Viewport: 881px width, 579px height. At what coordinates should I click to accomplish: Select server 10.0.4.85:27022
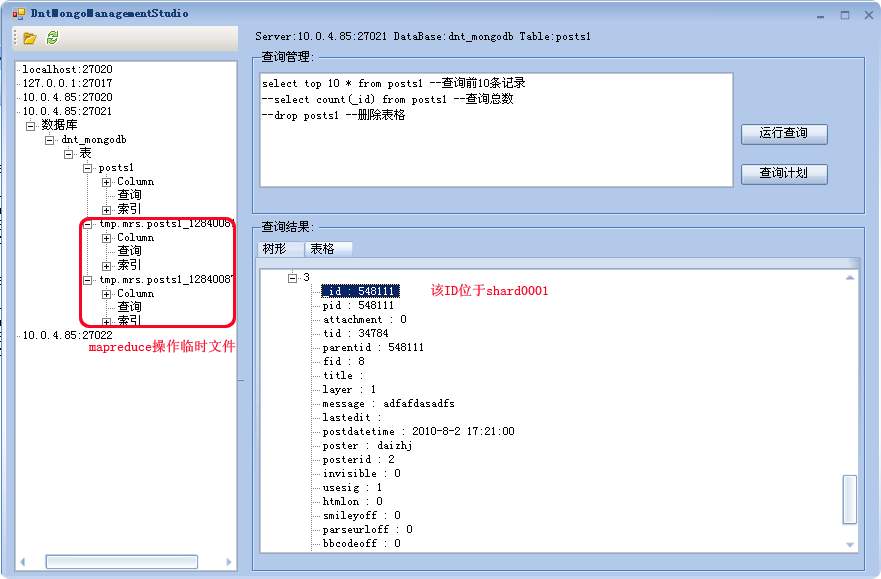tap(67, 335)
